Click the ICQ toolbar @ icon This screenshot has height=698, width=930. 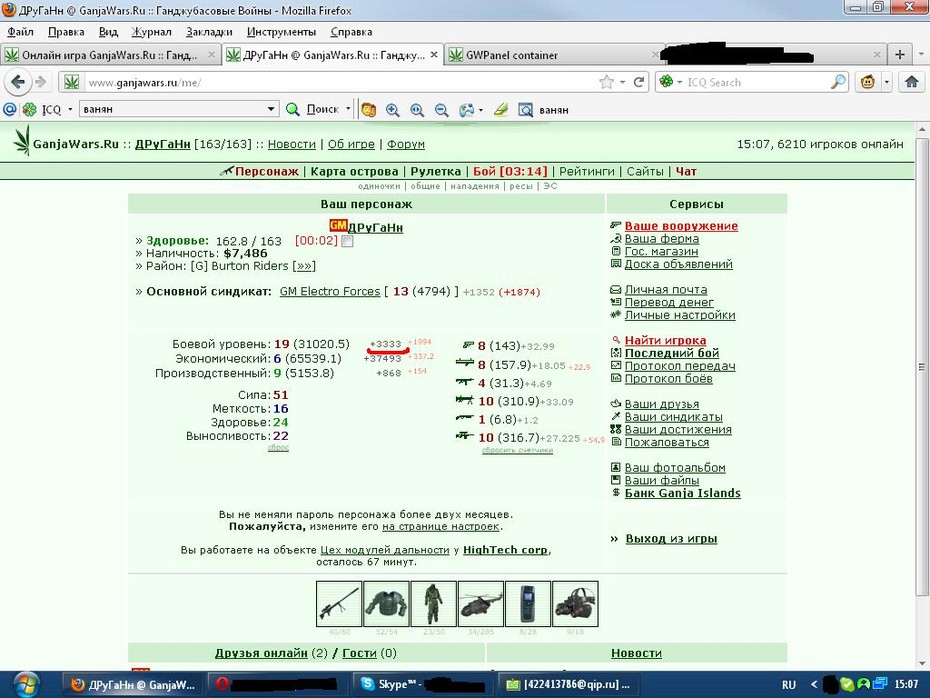(9, 109)
